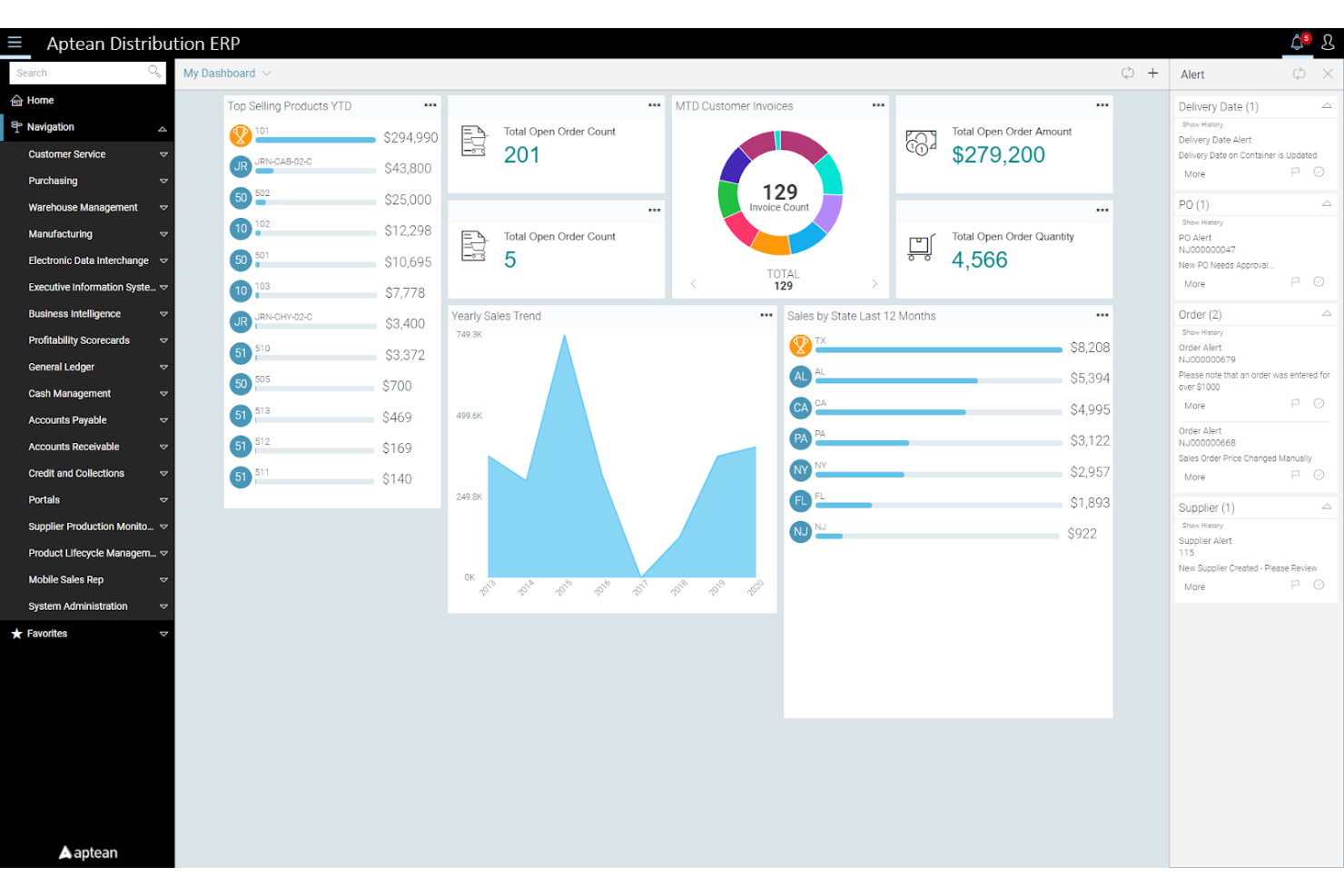Expand the Warehouse Management arrow
Screen dimensions: 1344x896
click(x=163, y=207)
